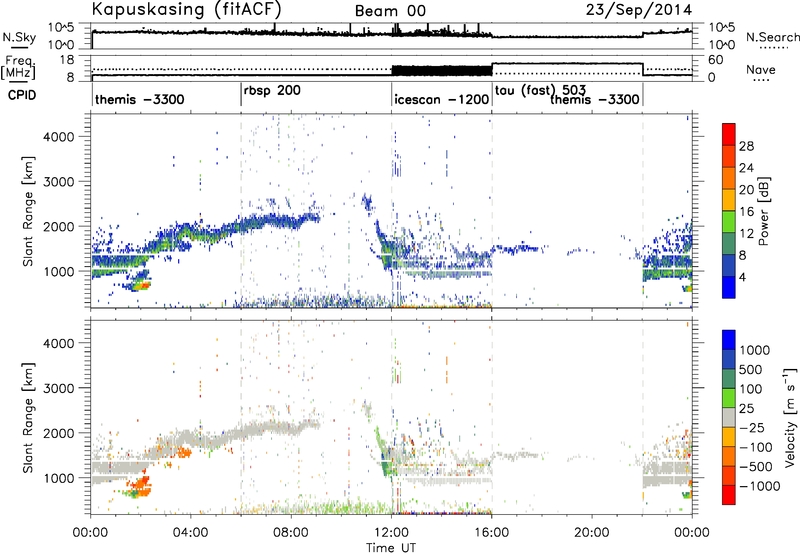Click the "-25" Velocity colorbar tick

[x=754, y=427]
